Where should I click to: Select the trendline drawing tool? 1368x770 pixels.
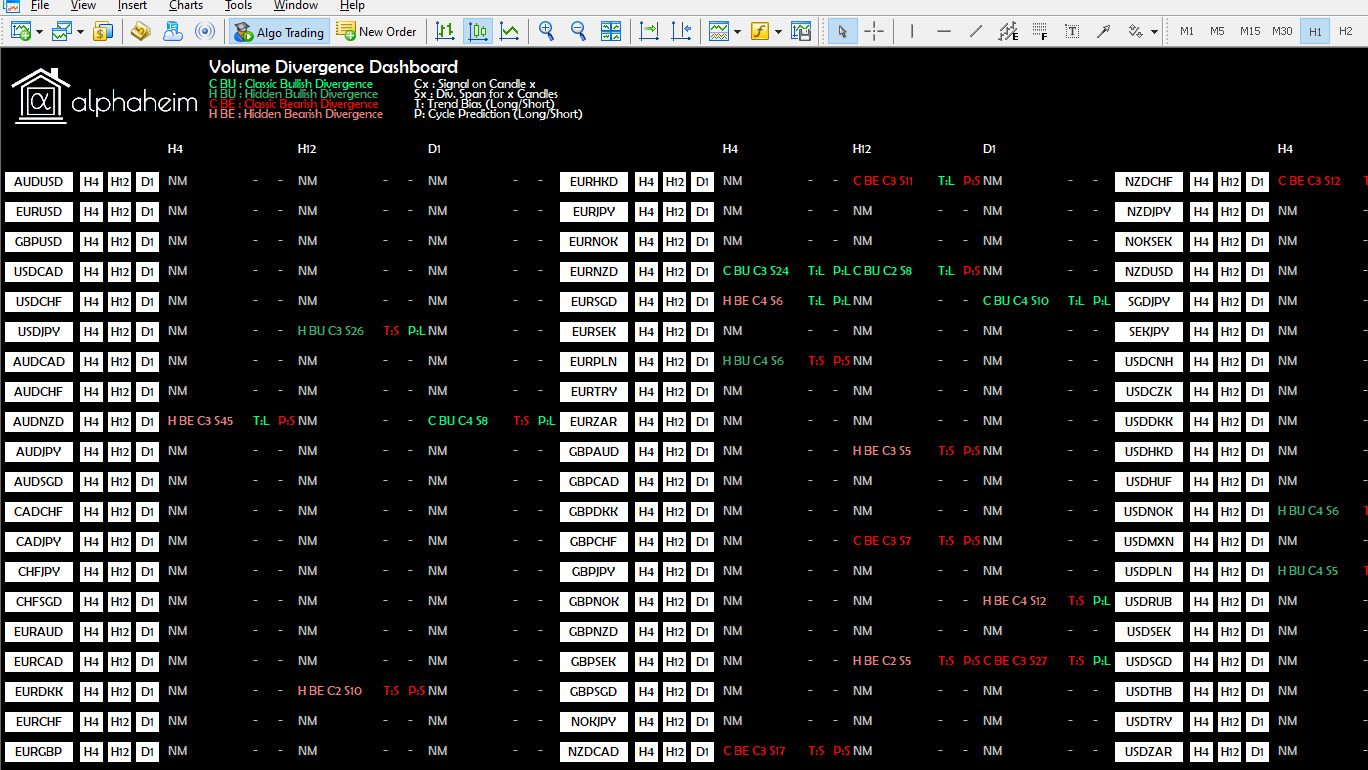coord(976,31)
